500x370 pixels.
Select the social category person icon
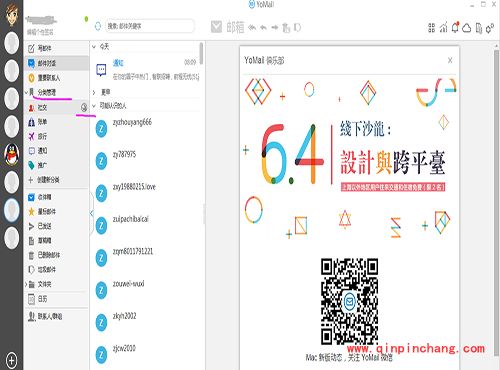(31, 108)
